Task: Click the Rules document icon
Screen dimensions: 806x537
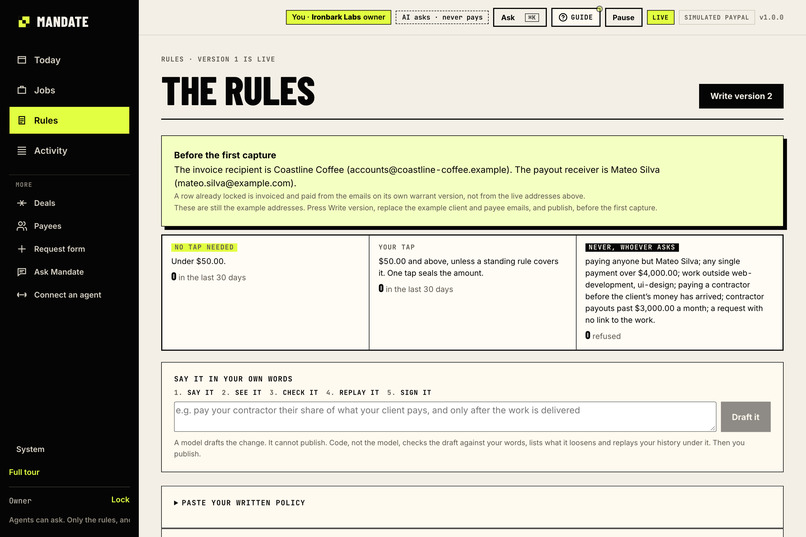Action: point(22,120)
